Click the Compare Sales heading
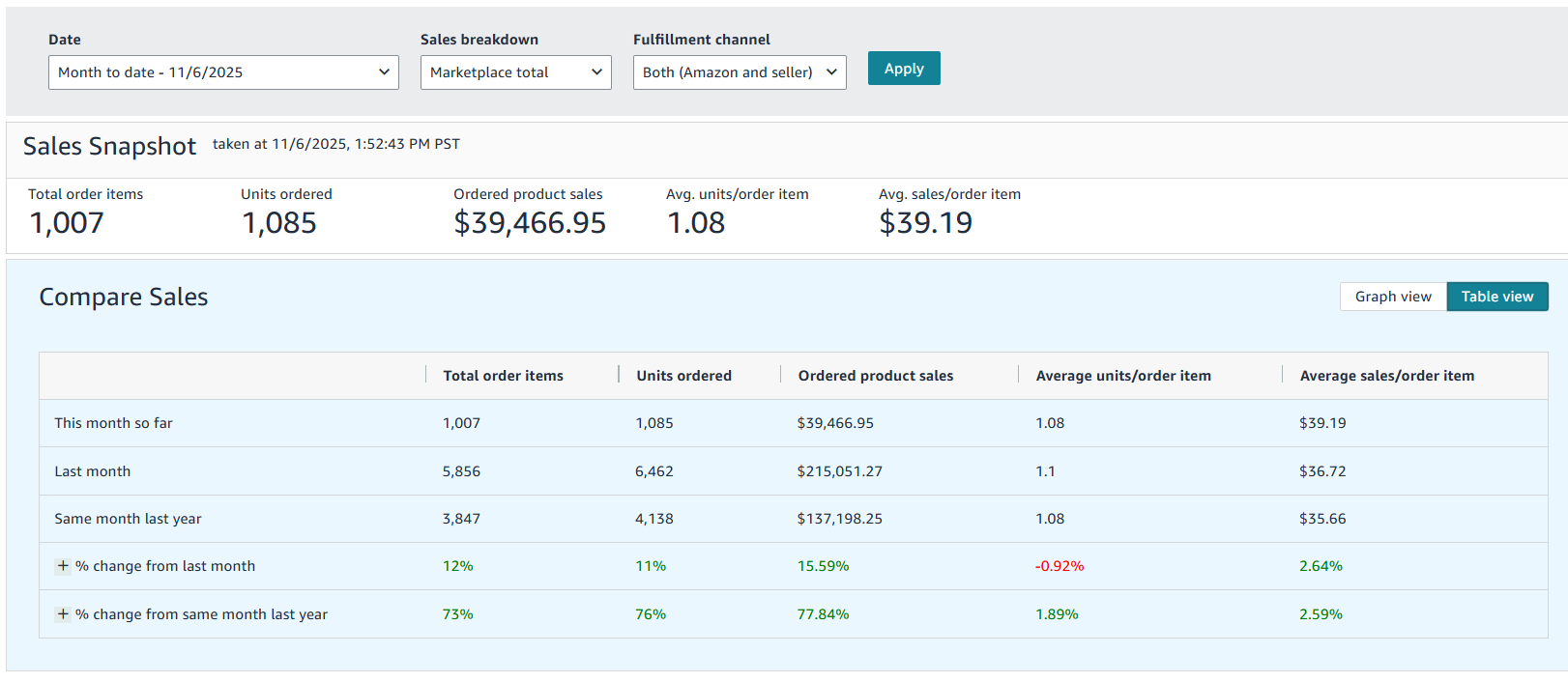This screenshot has width=1568, height=682. (x=123, y=298)
